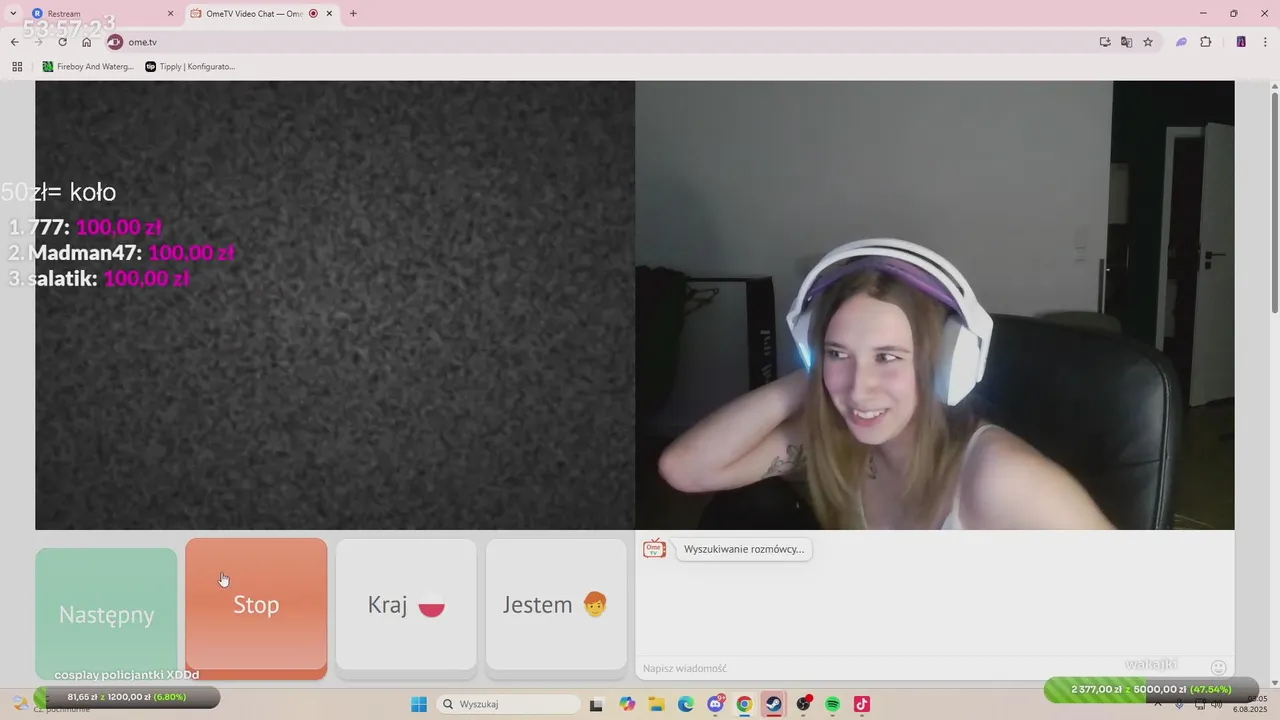Click the cosplay policjantki XDDd label
This screenshot has width=1280, height=720.
pos(127,675)
